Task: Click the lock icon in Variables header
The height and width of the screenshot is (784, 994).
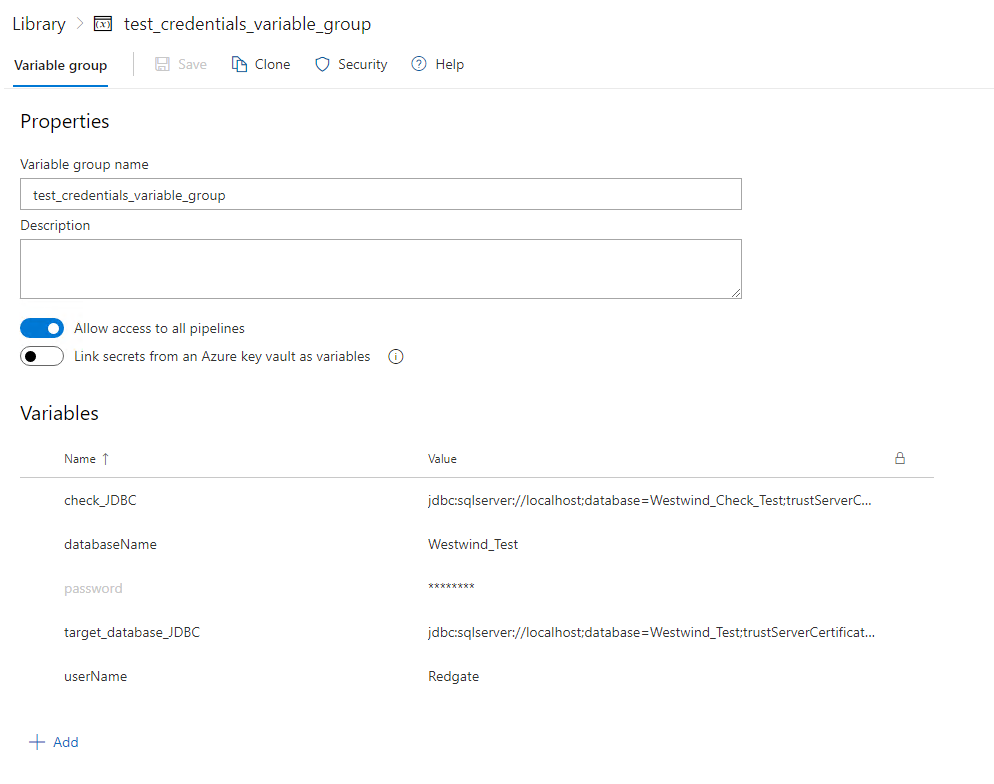Action: (900, 458)
